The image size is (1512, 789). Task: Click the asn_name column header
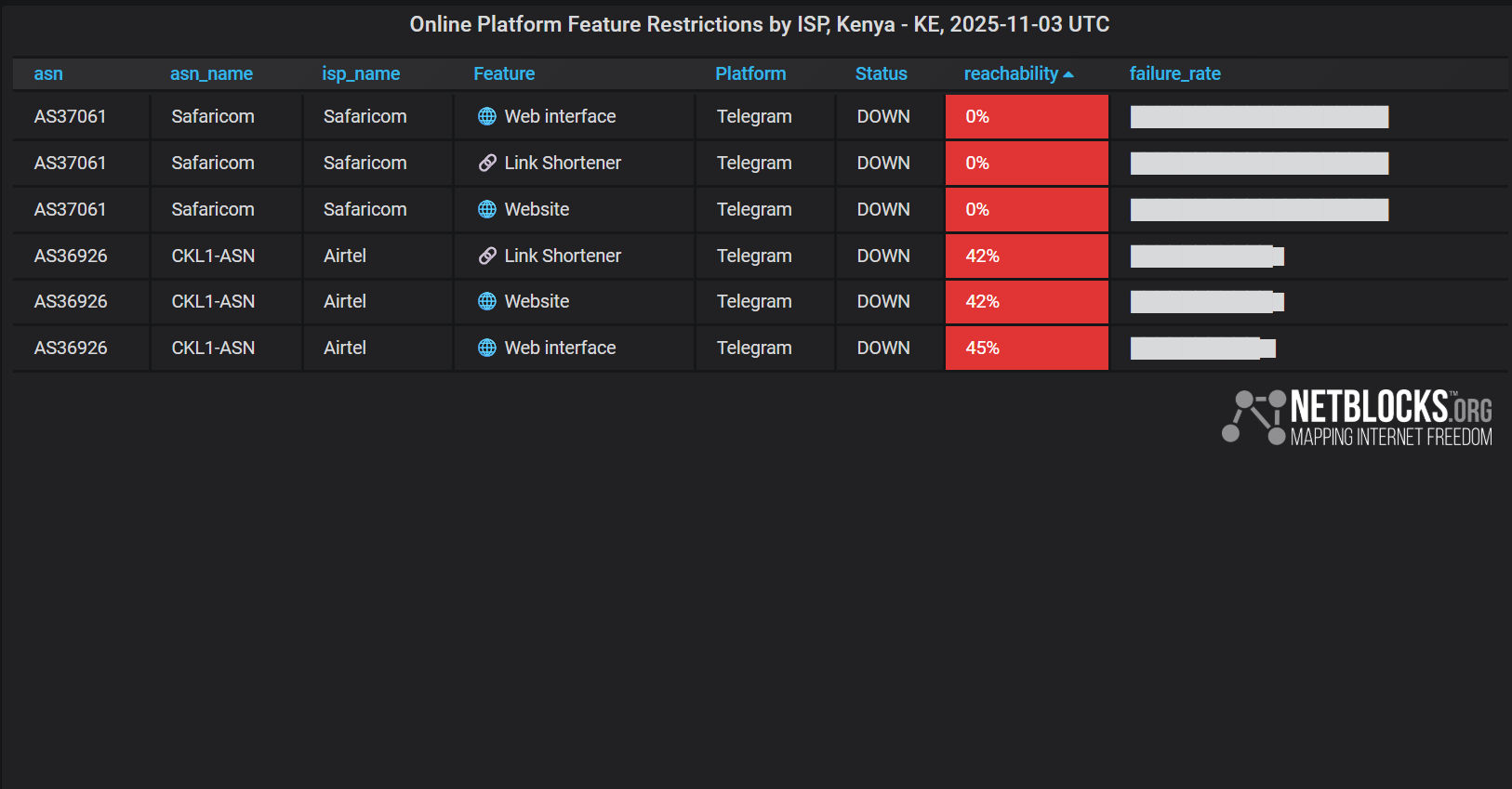click(x=211, y=73)
